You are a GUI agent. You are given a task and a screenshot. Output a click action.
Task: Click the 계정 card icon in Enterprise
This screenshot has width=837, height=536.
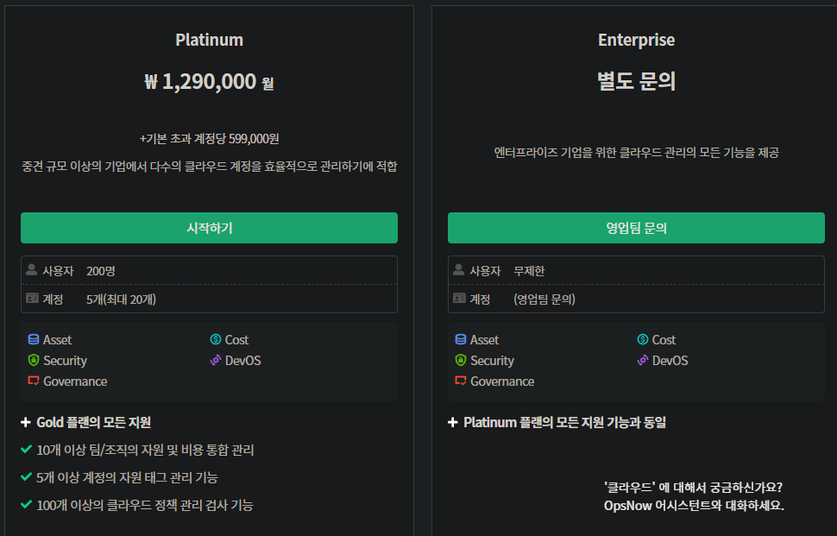(459, 298)
